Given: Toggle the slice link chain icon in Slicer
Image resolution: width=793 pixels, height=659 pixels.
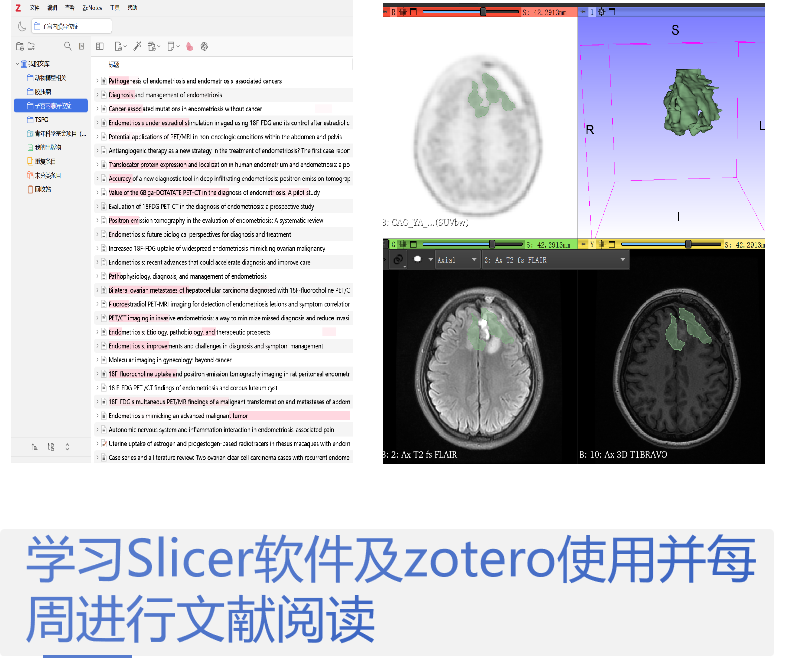Looking at the screenshot, I should [398, 259].
